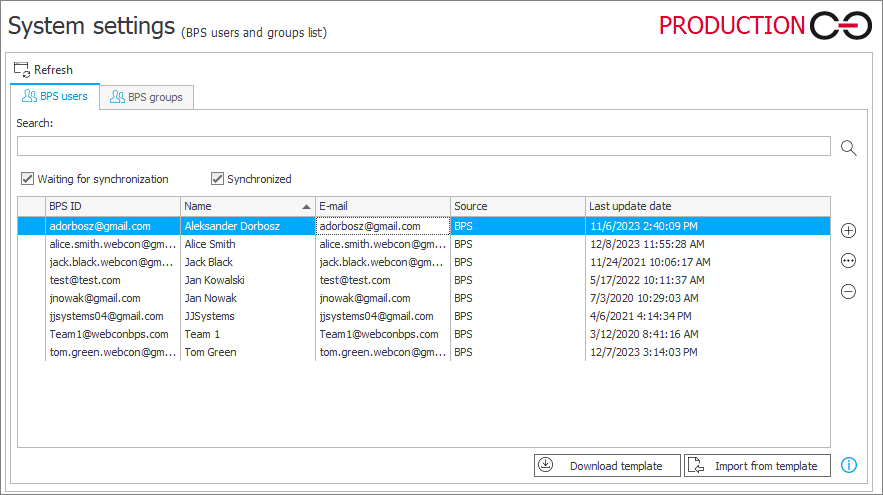The image size is (883, 495).
Task: Select the BPS users tab
Action: [x=55, y=96]
